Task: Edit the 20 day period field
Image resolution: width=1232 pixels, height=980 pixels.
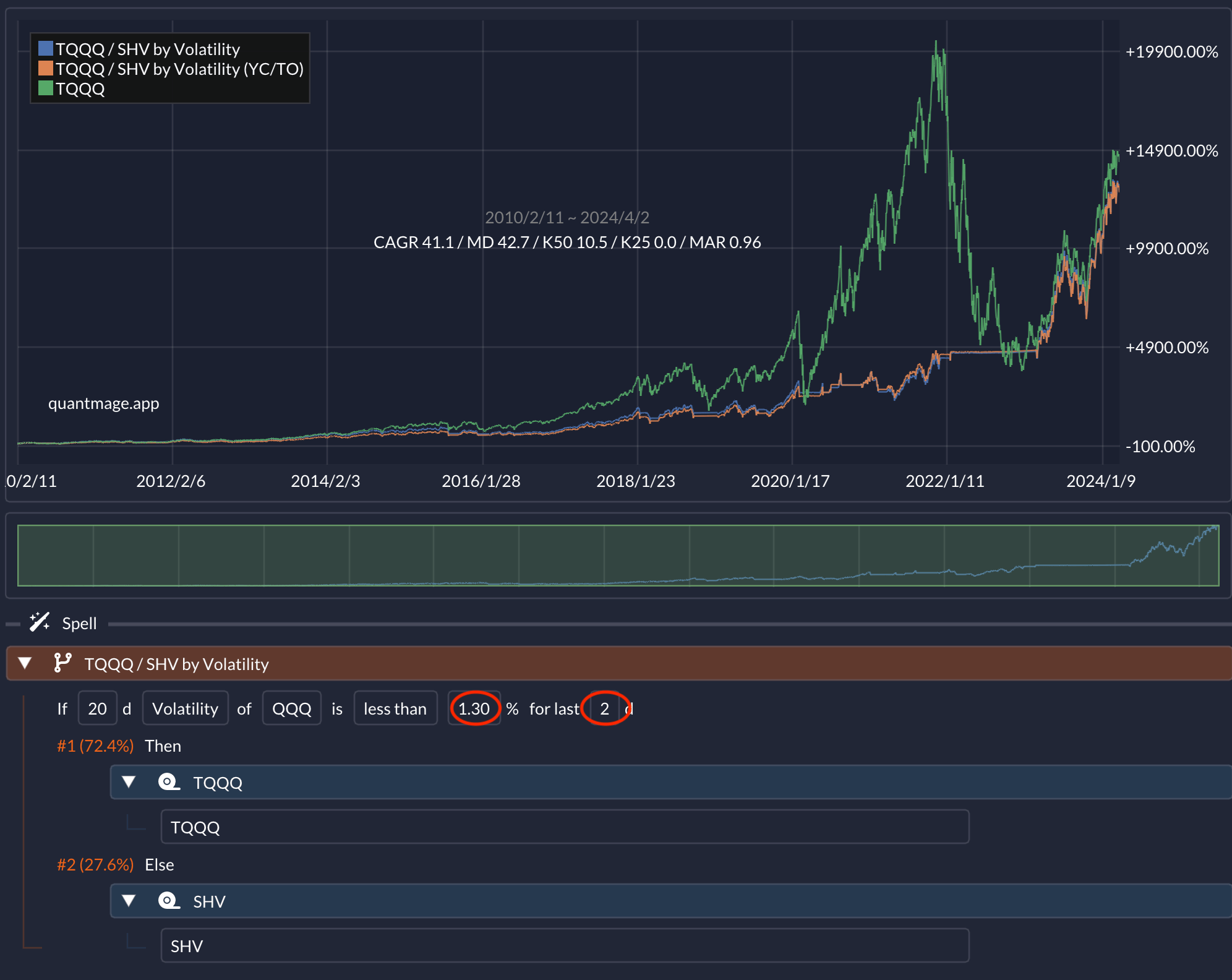Action: click(97, 708)
